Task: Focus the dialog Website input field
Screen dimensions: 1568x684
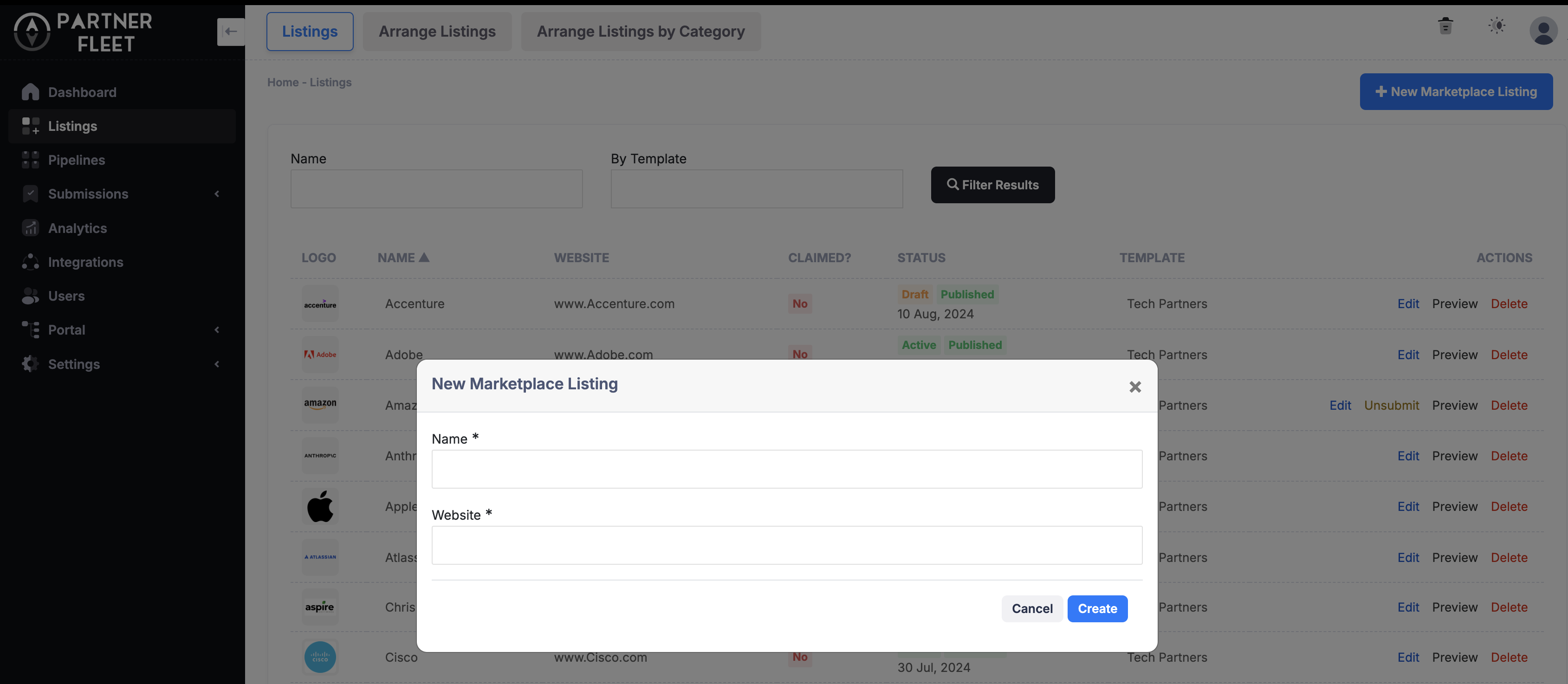Action: pos(786,545)
